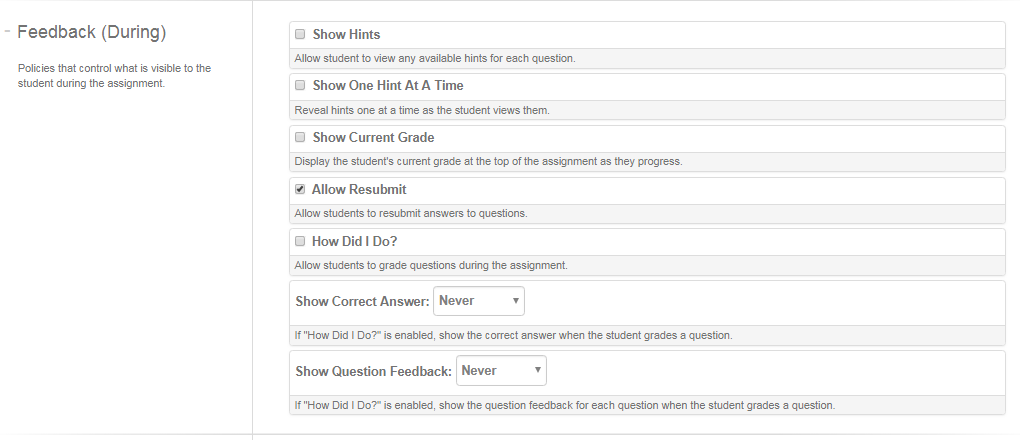The width and height of the screenshot is (1020, 440).
Task: Open the Show Question Feedback dropdown
Action: (501, 371)
